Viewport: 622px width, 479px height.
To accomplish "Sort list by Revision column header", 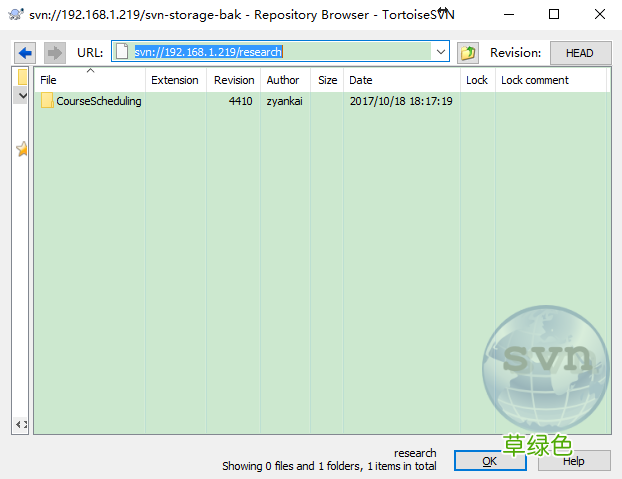I will tap(234, 80).
